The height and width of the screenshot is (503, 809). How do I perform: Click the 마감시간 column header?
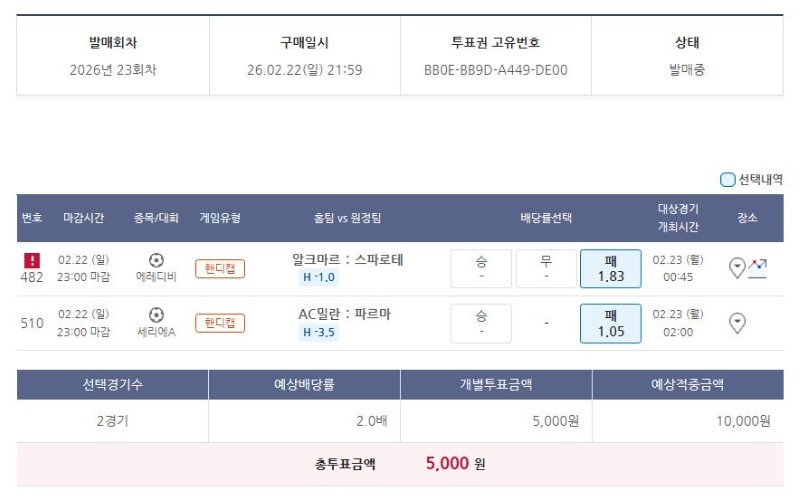click(x=83, y=217)
